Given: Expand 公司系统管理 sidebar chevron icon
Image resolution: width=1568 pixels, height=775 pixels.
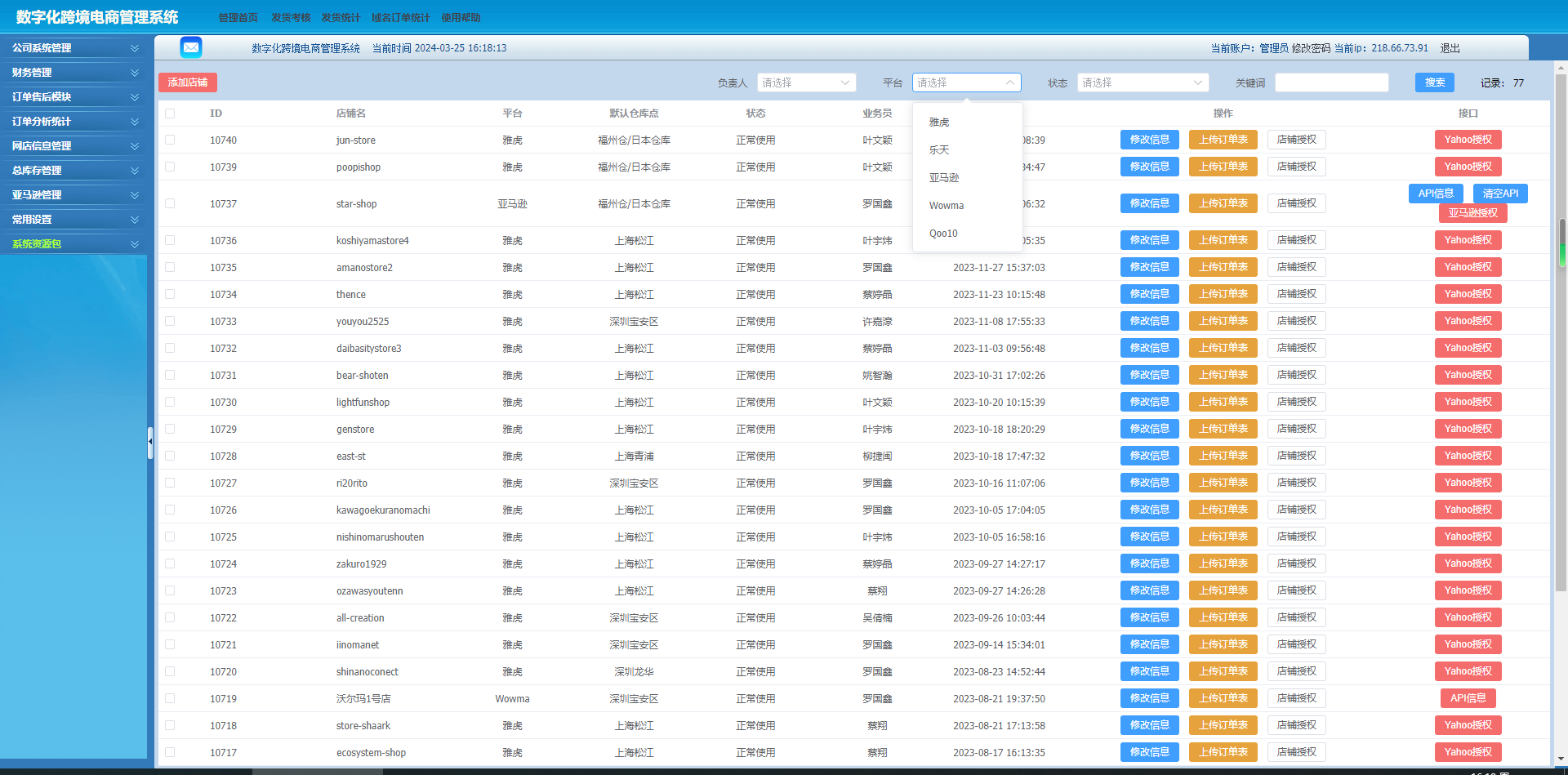Looking at the screenshot, I should click(x=135, y=48).
